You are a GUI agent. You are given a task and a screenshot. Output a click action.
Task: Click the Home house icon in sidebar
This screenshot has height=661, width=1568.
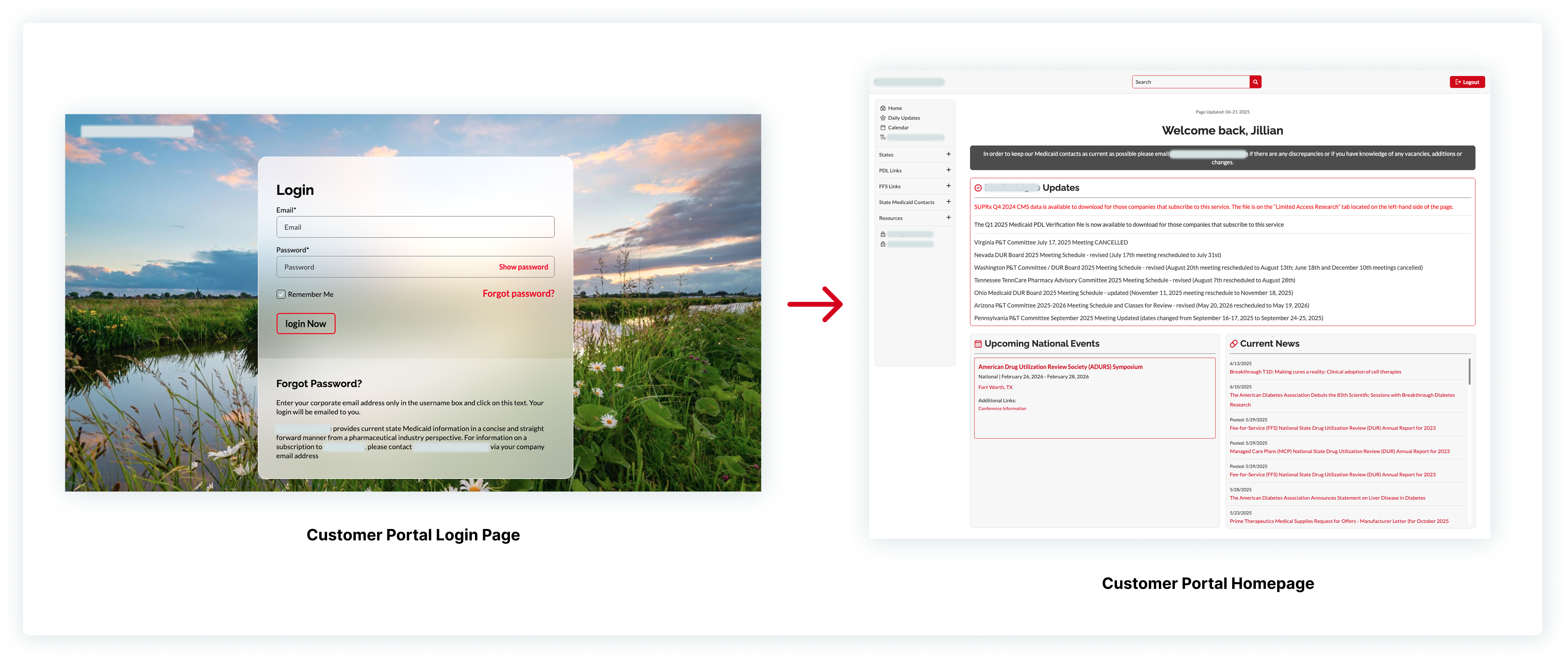point(883,108)
